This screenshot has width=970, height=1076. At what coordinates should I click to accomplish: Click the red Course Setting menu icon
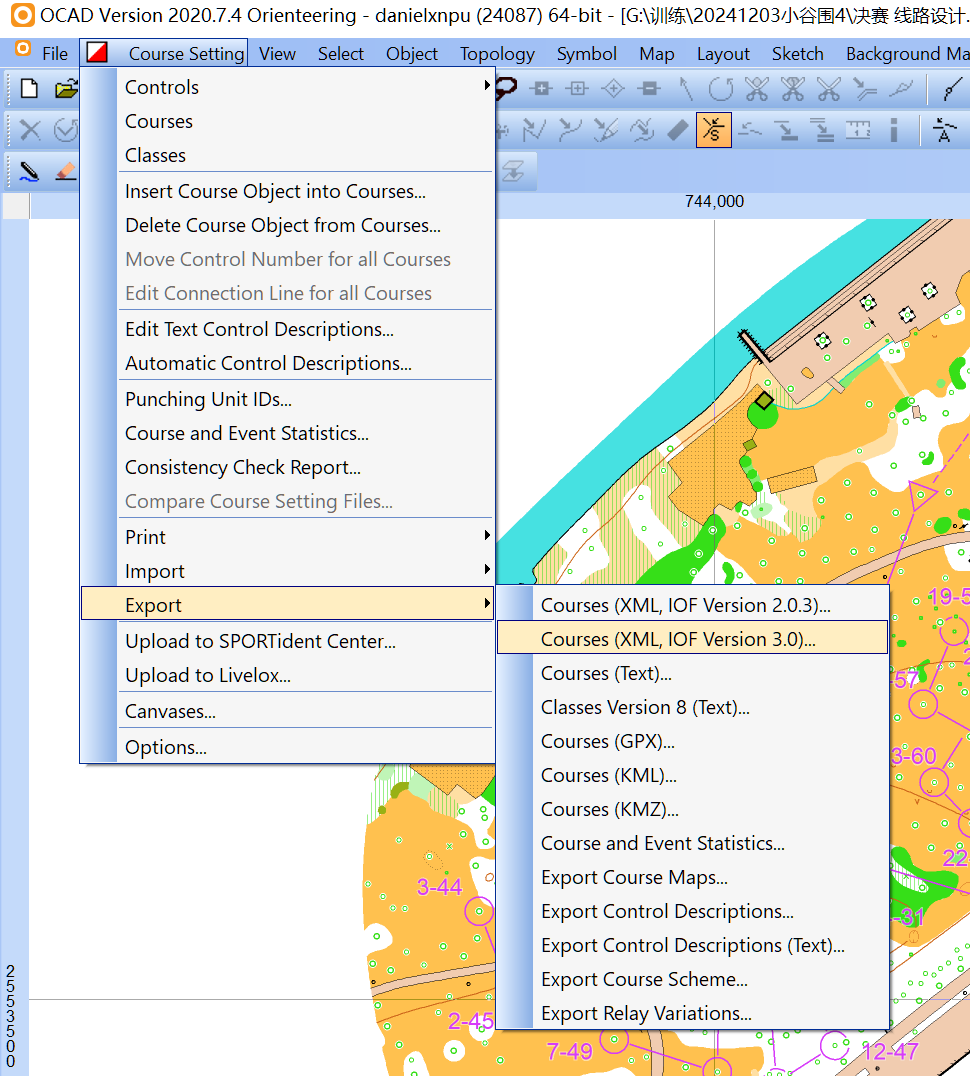click(x=97, y=54)
